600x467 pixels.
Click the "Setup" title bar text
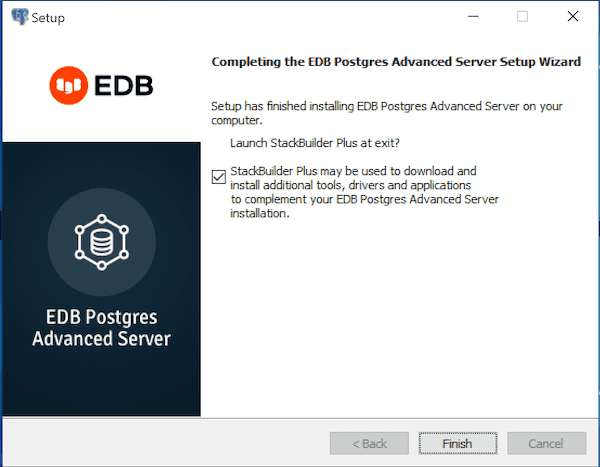48,18
